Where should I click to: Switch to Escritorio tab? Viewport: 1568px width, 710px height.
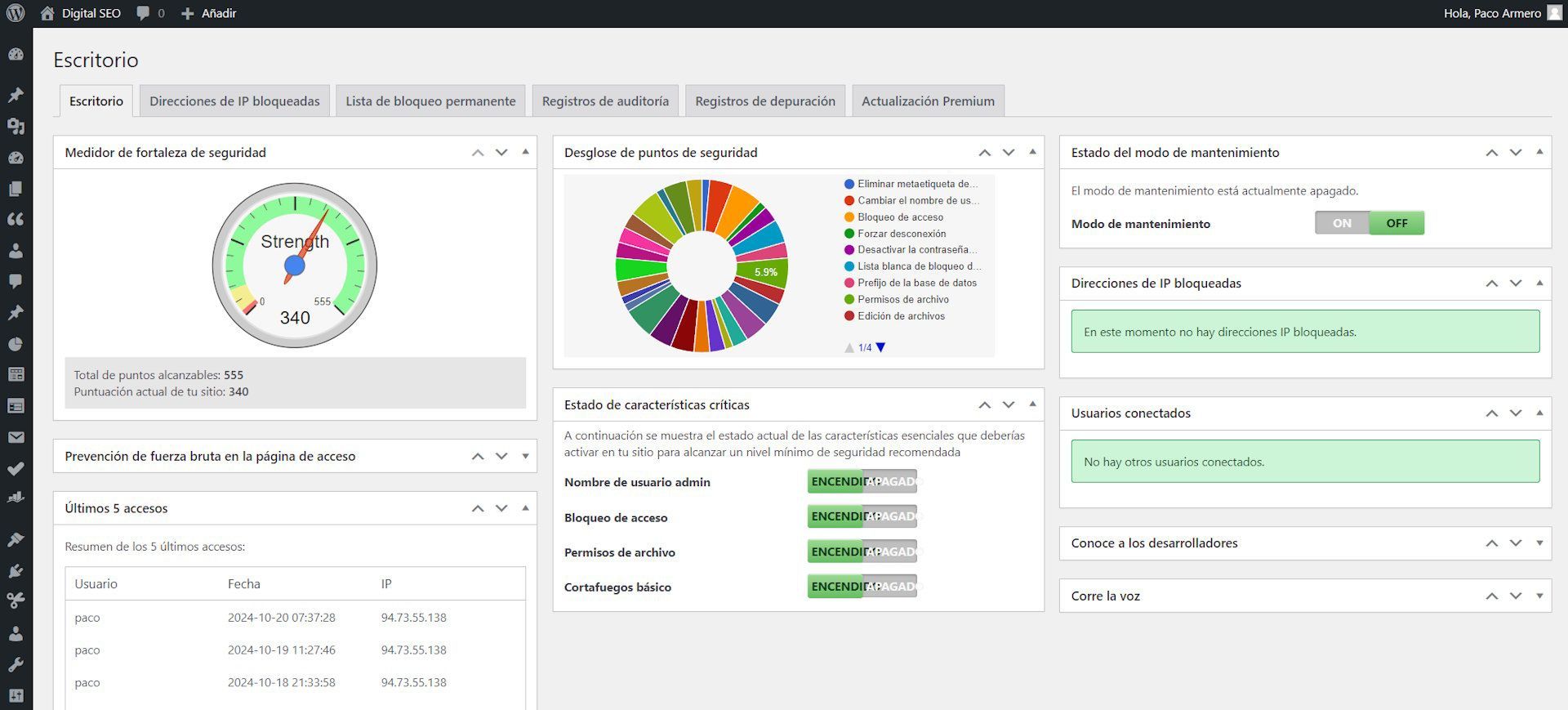click(96, 101)
